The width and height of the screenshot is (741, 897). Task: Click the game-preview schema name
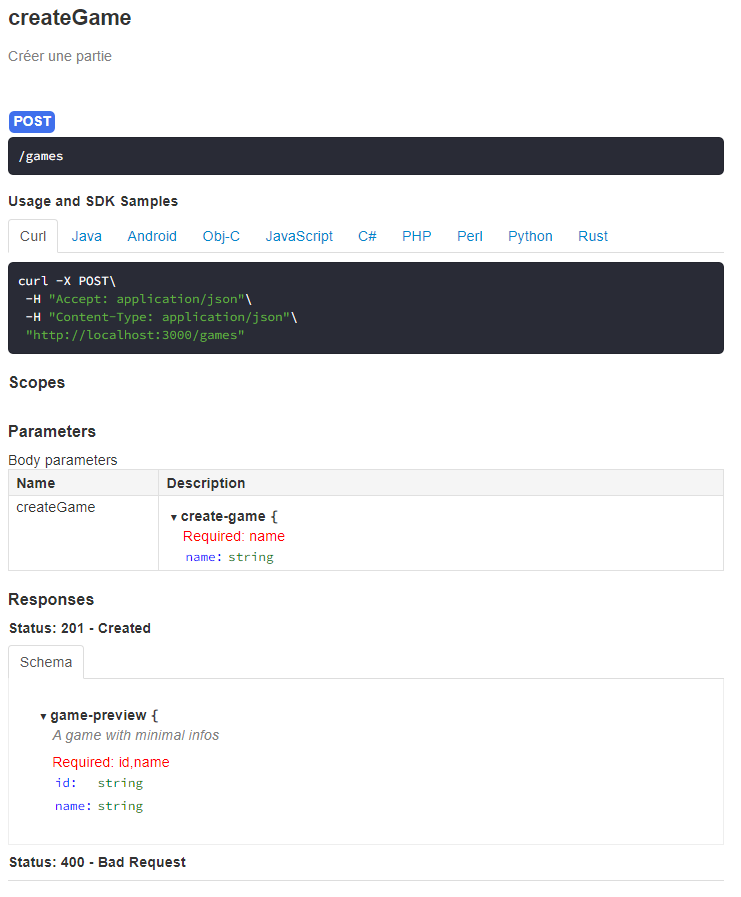(98, 715)
